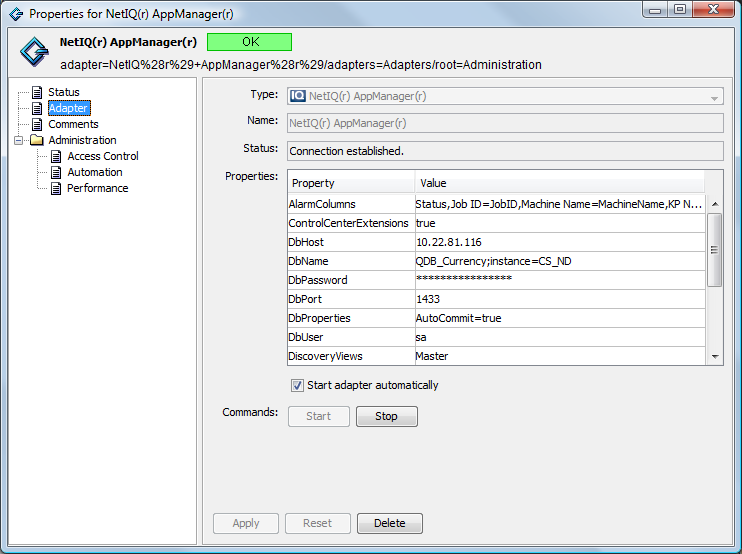
Task: Click the Property column header
Action: tap(351, 184)
